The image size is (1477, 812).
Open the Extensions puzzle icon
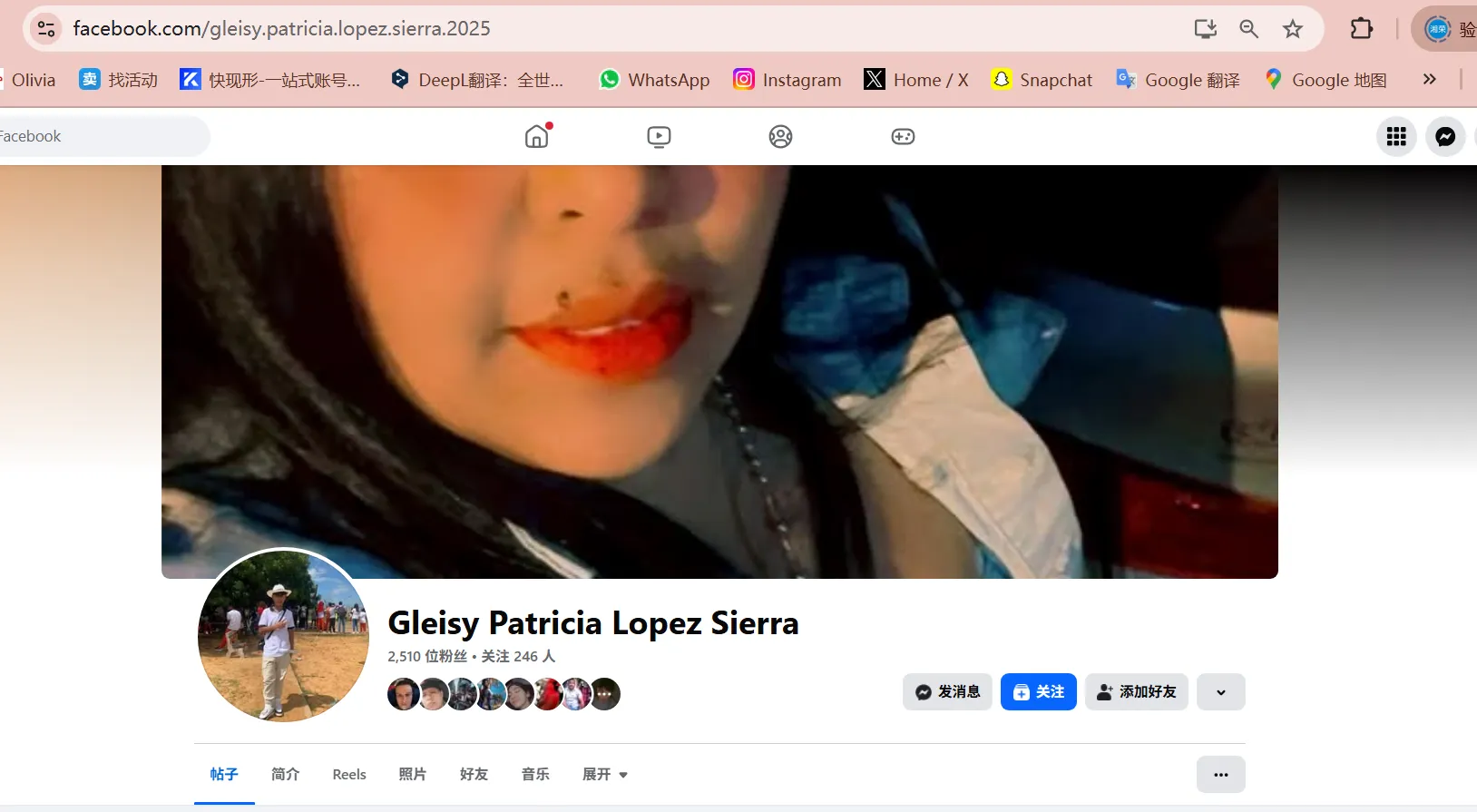[1361, 29]
